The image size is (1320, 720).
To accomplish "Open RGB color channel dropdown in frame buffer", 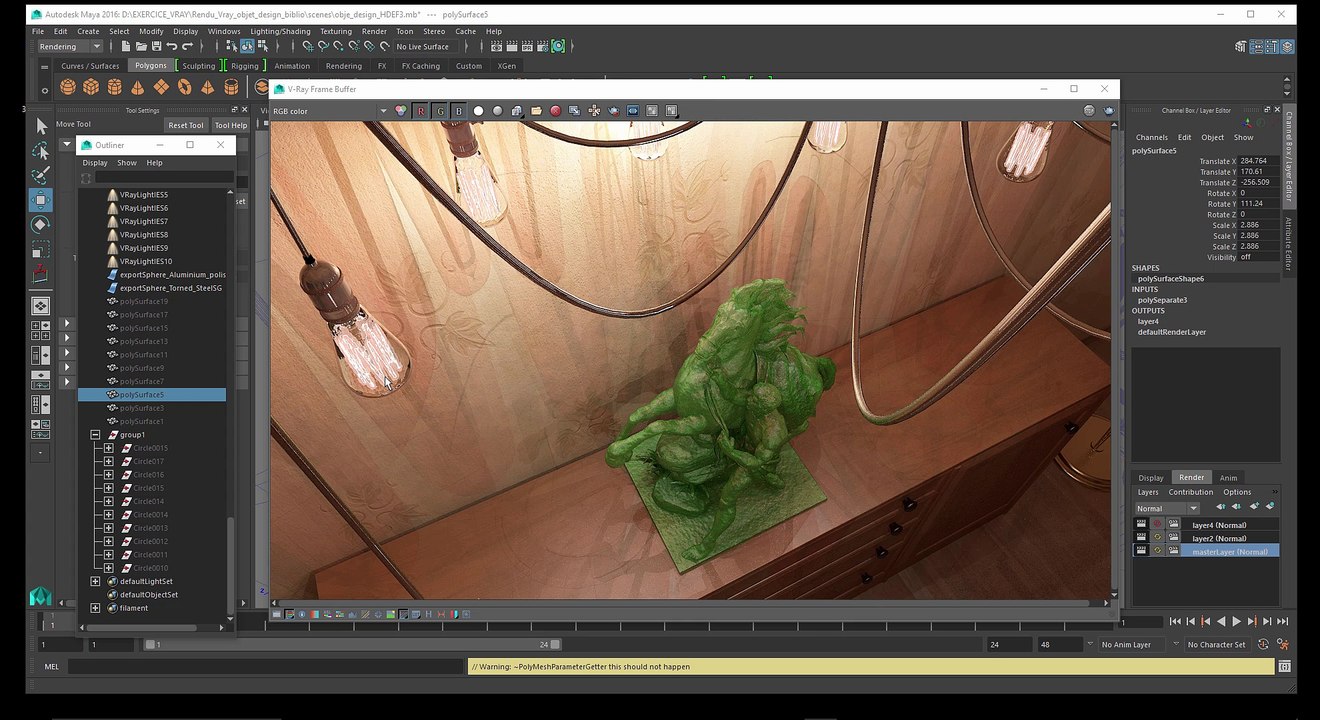I will click(383, 111).
